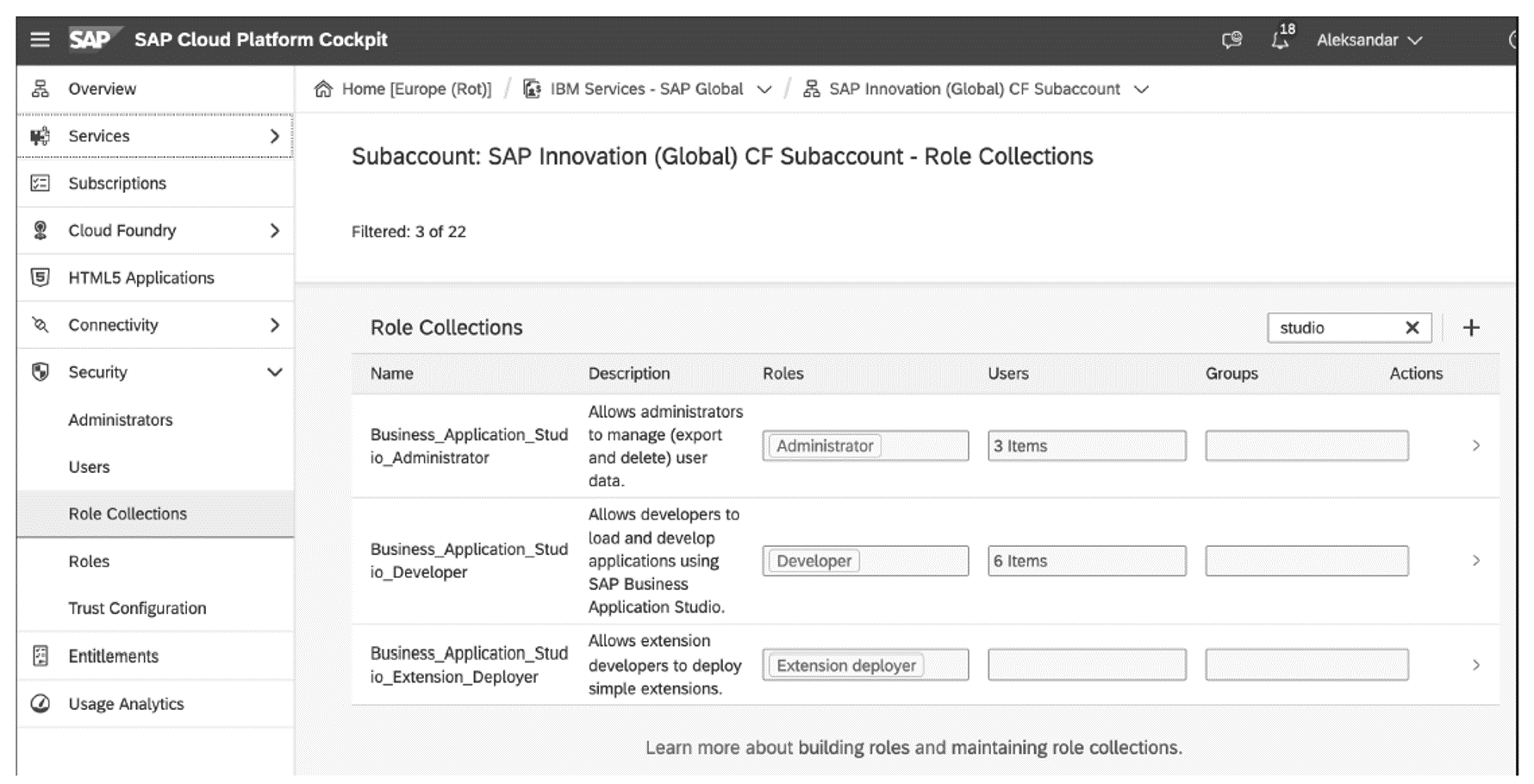
Task: Open Business_Application_Studio_Developer row details arrow
Action: click(1476, 560)
